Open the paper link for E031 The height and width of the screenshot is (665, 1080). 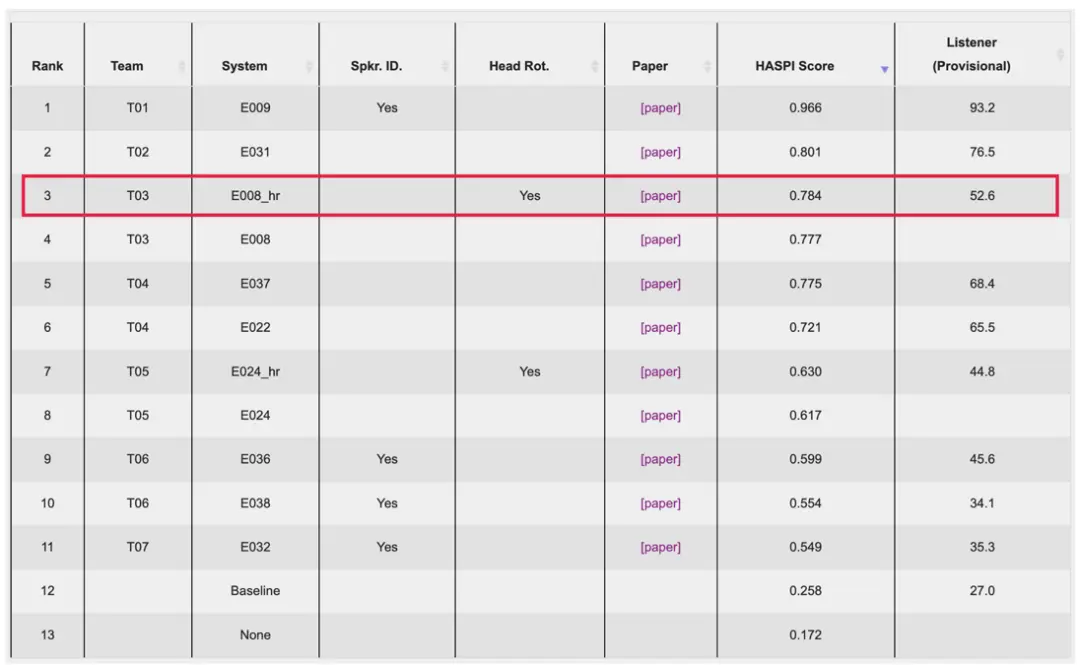point(660,152)
